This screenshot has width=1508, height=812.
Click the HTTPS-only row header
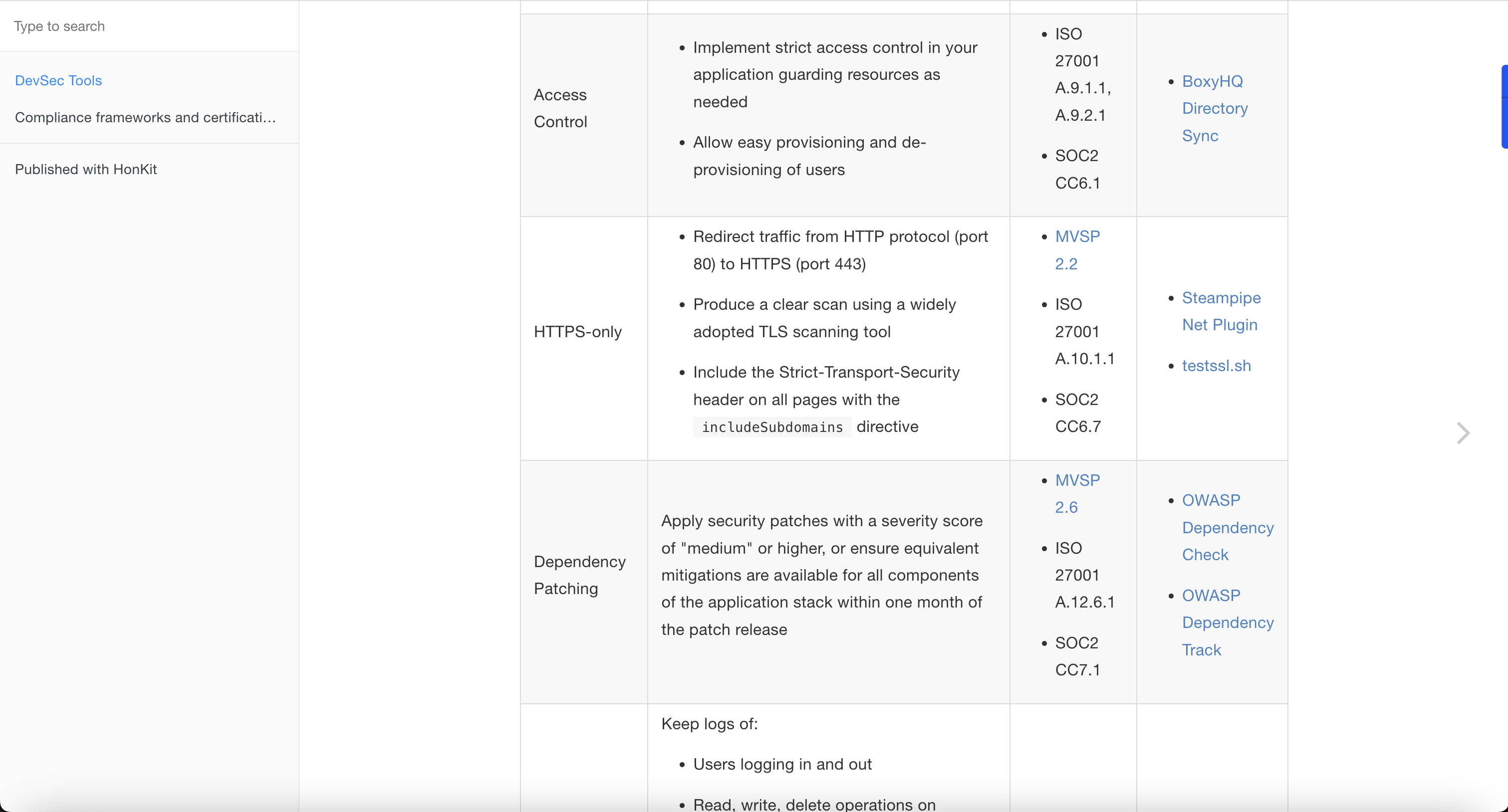pos(577,332)
